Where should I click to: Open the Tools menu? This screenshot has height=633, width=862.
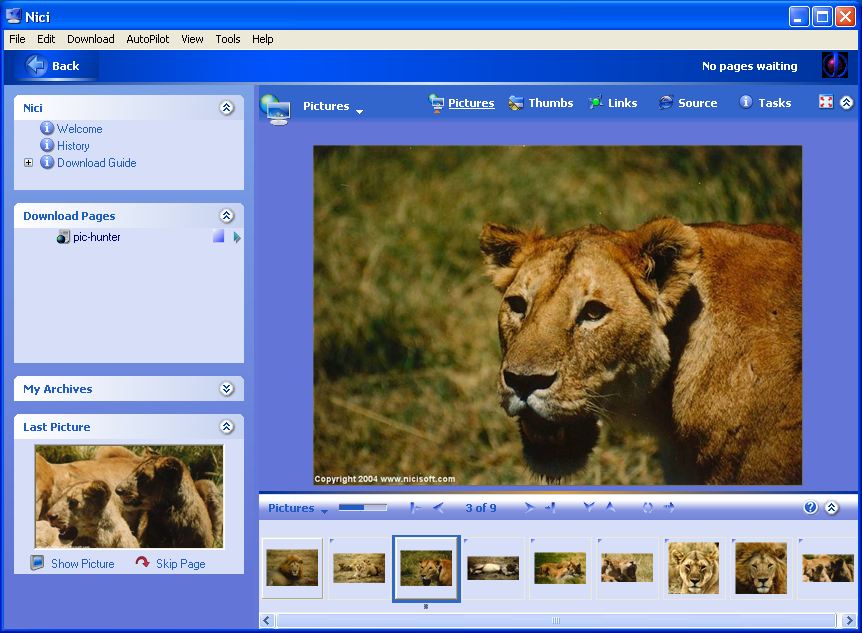(228, 39)
